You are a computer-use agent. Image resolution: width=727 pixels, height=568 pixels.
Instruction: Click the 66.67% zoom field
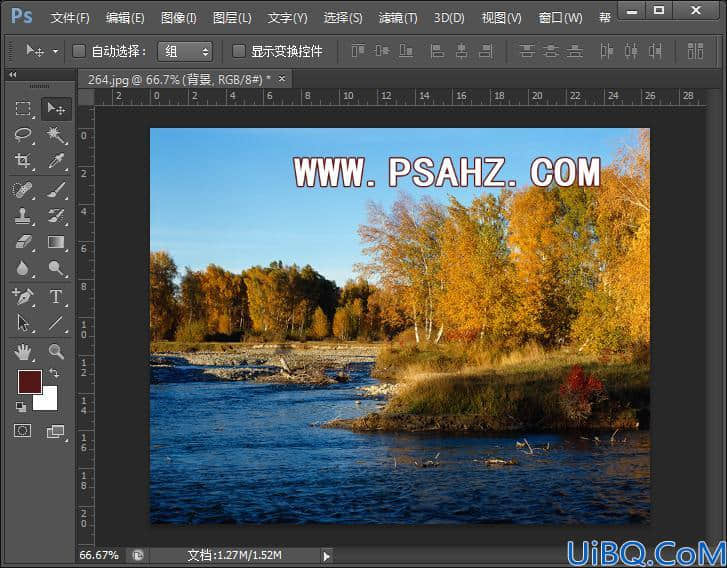(99, 555)
